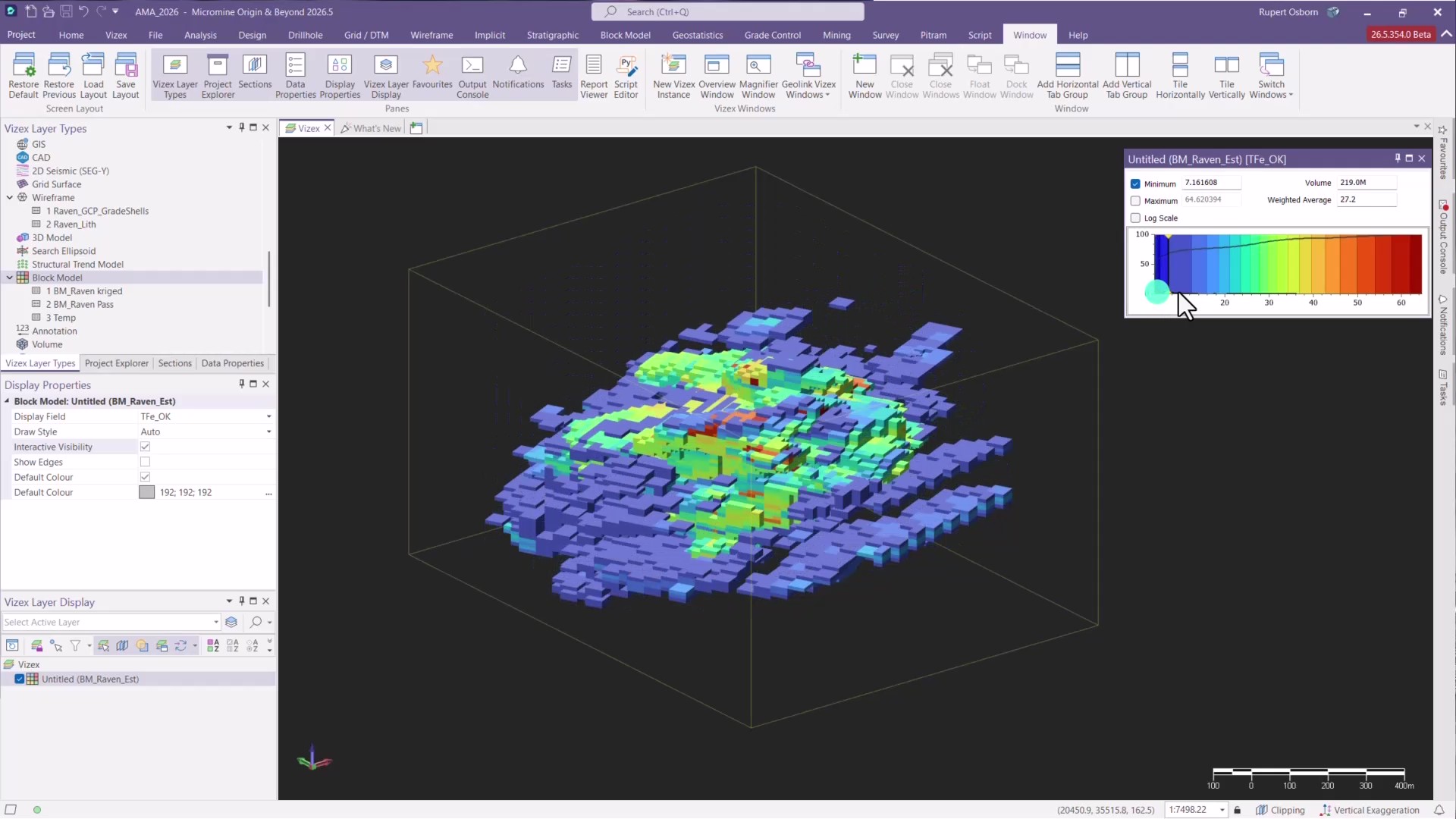The width and height of the screenshot is (1456, 819).
Task: Click the Sections ribbon icon
Action: point(255,72)
